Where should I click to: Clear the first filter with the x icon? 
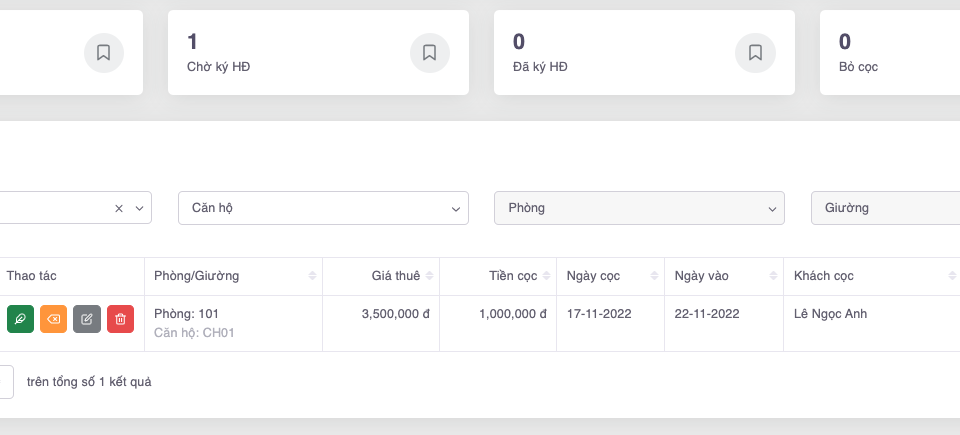pos(118,208)
